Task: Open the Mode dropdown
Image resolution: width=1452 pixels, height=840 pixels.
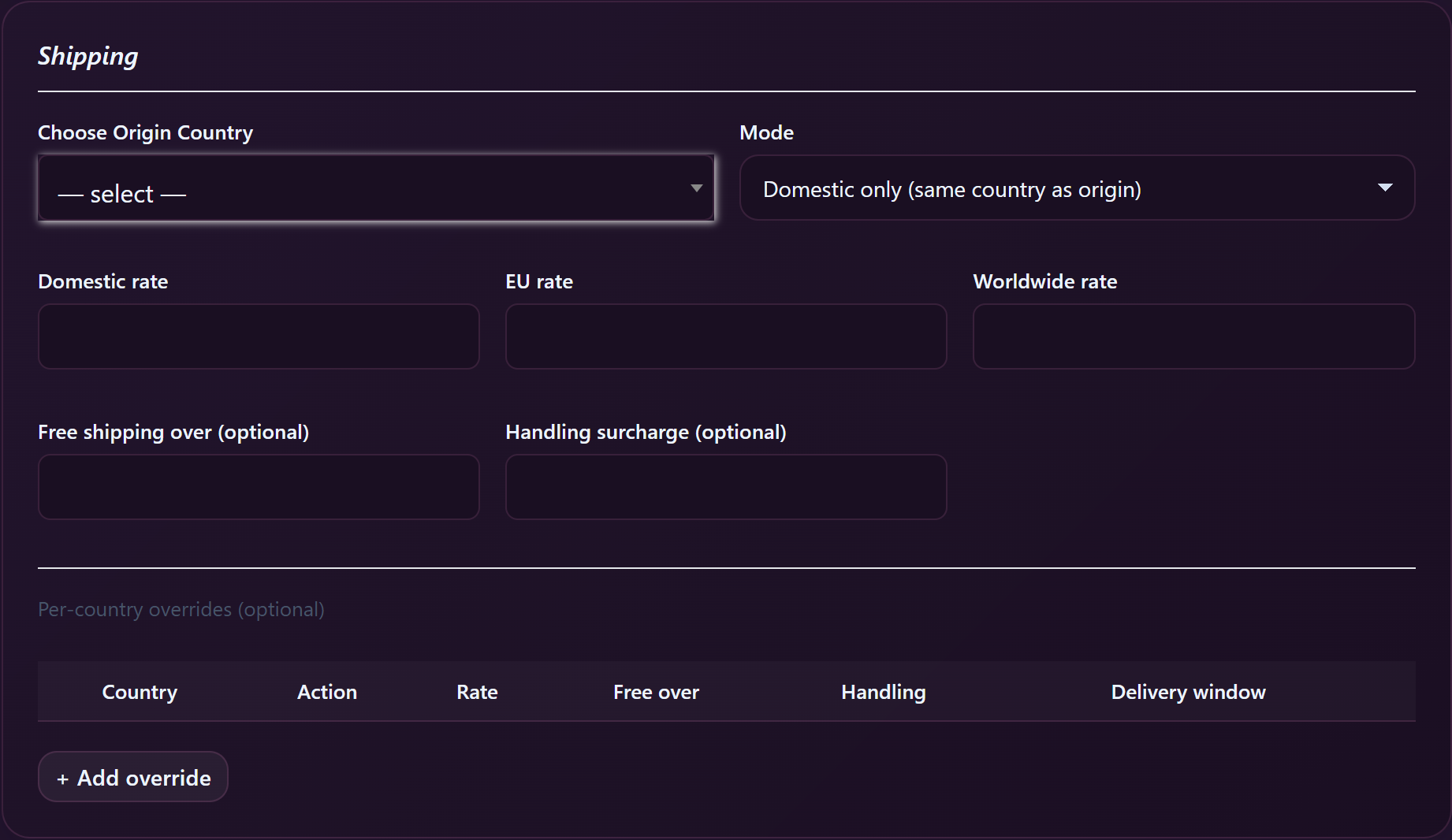Action: 1077,188
